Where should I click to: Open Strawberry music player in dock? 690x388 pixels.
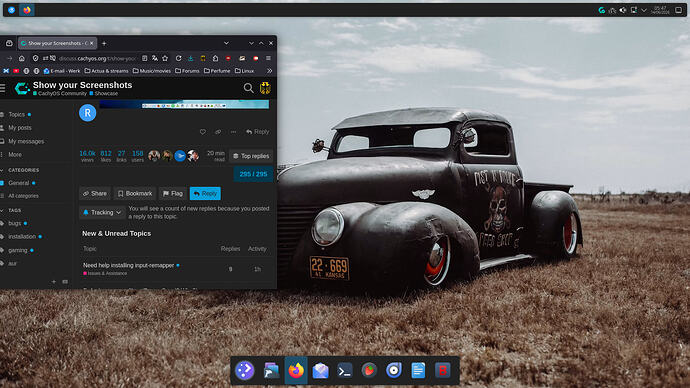[x=369, y=370]
